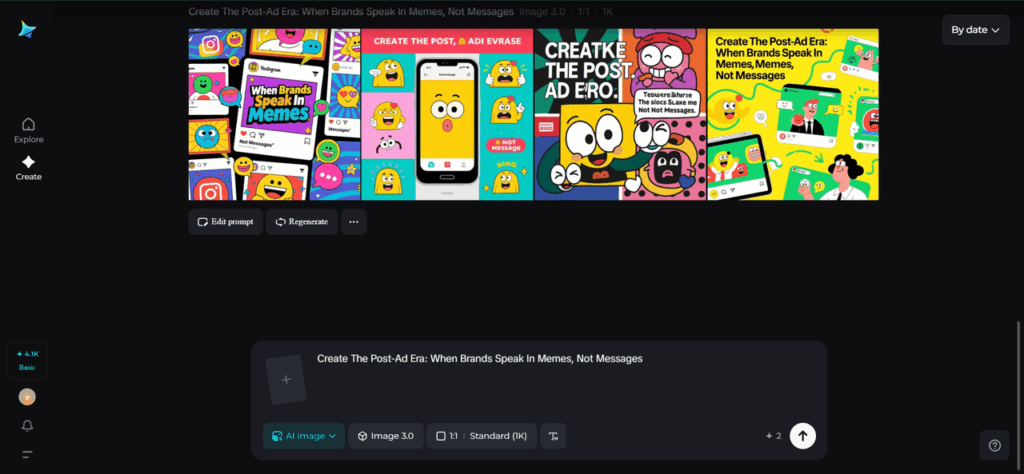Open the Create section
Viewport: 1024px width, 474px height.
[x=28, y=167]
